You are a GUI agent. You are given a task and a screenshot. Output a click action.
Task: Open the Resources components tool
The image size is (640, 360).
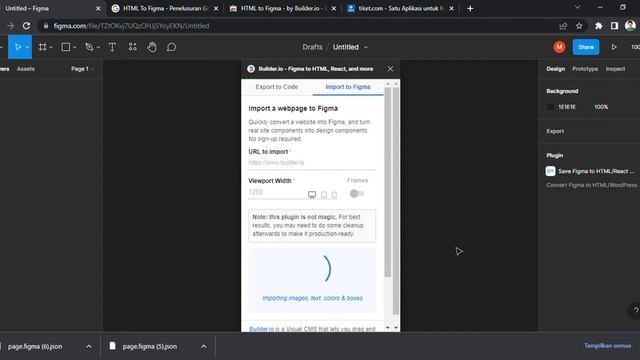(x=133, y=47)
